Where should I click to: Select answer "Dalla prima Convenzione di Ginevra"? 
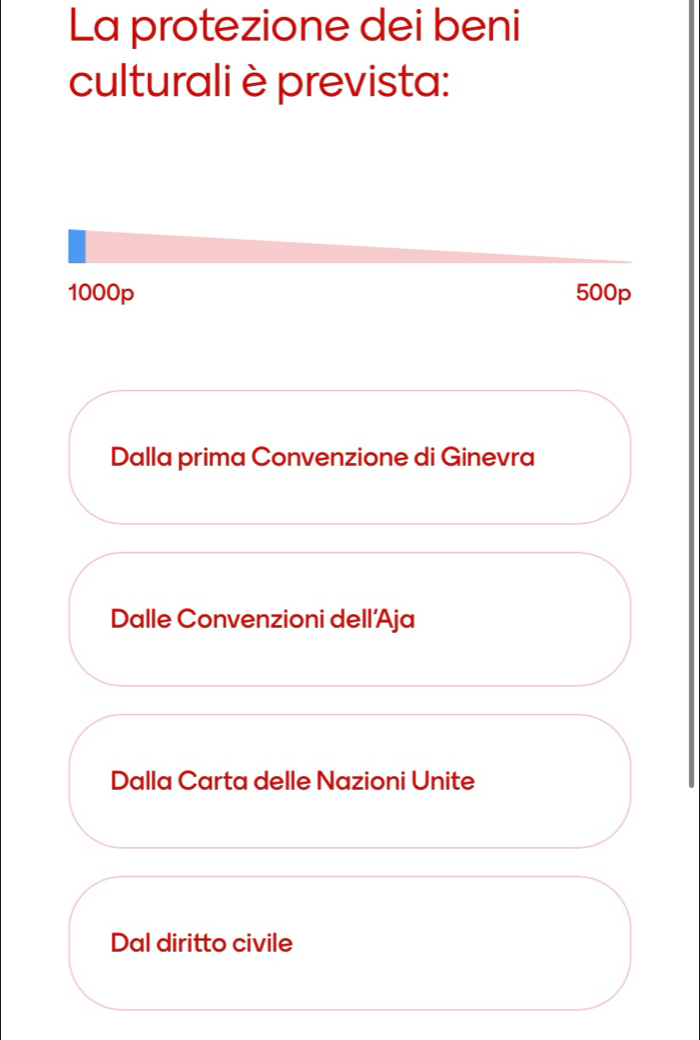coord(350,457)
